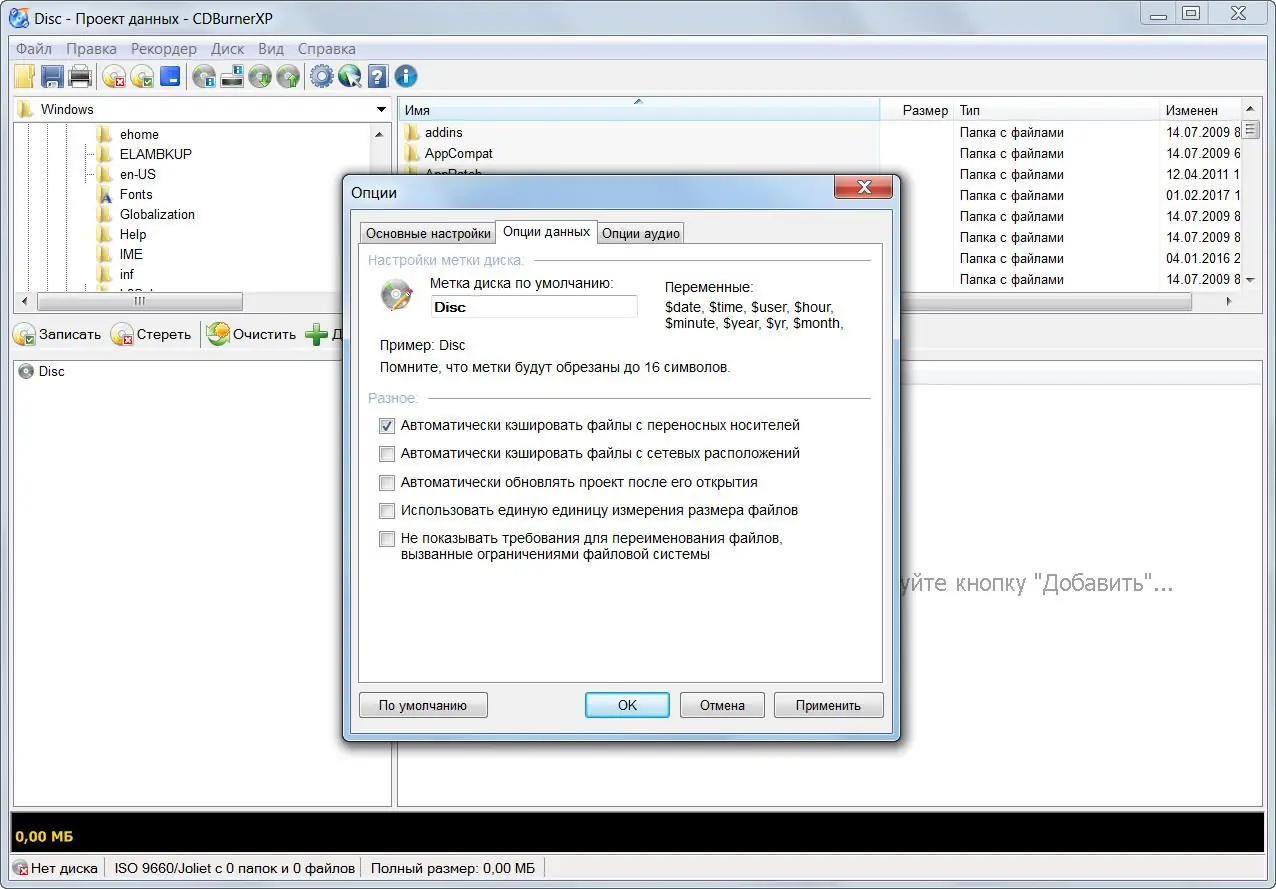Show drive information via the drive info icon
This screenshot has width=1276, height=889.
[x=232, y=76]
